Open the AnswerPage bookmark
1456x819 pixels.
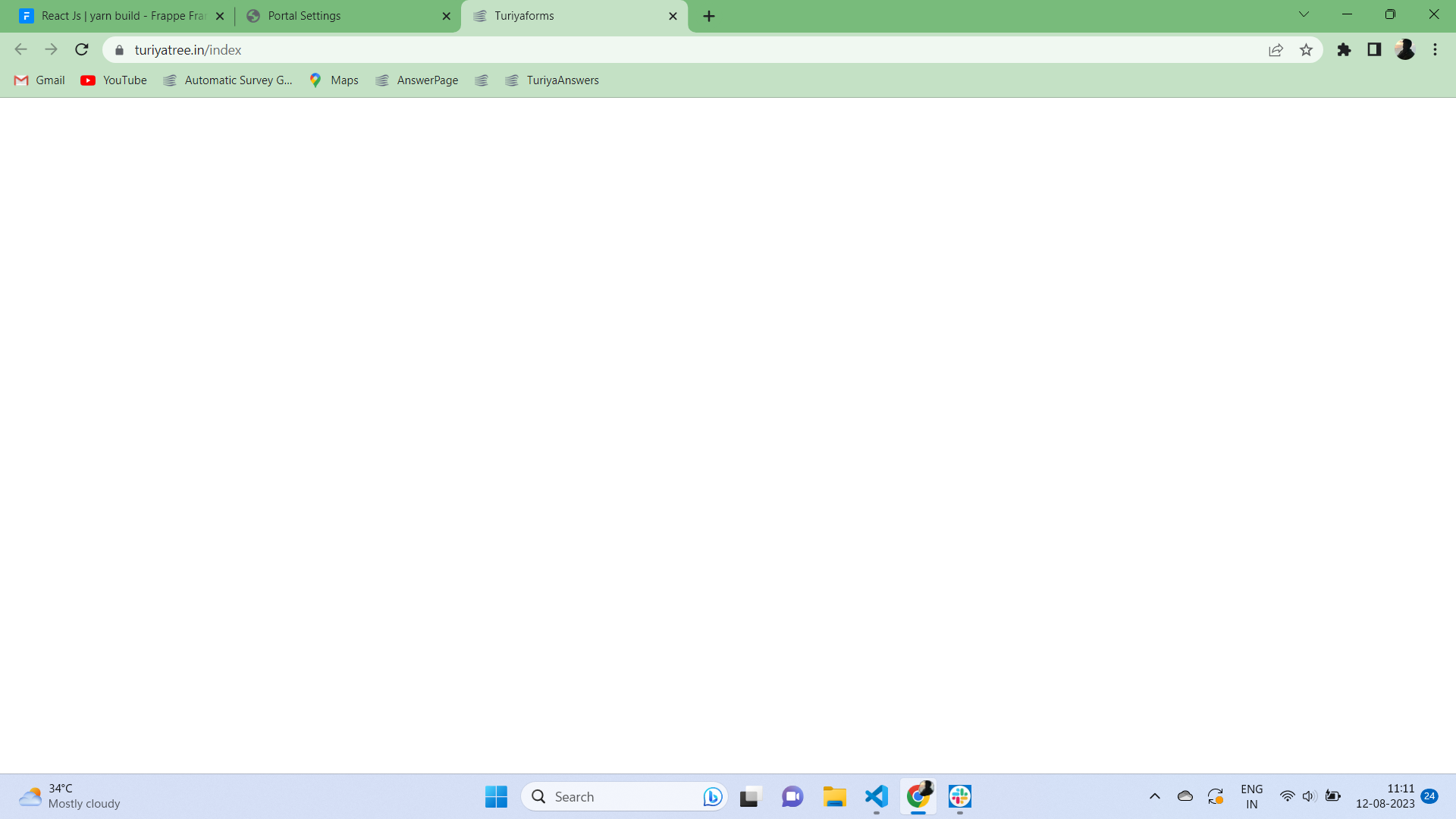416,80
